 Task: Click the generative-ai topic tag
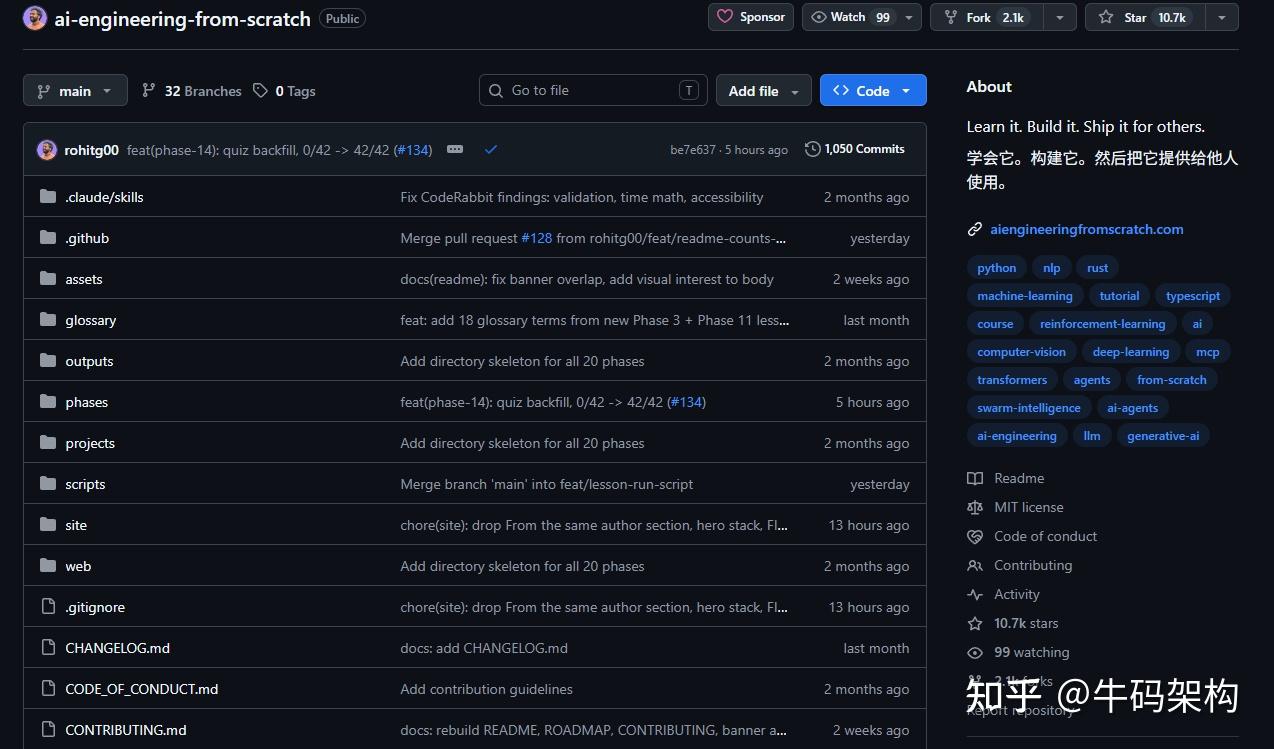1163,436
